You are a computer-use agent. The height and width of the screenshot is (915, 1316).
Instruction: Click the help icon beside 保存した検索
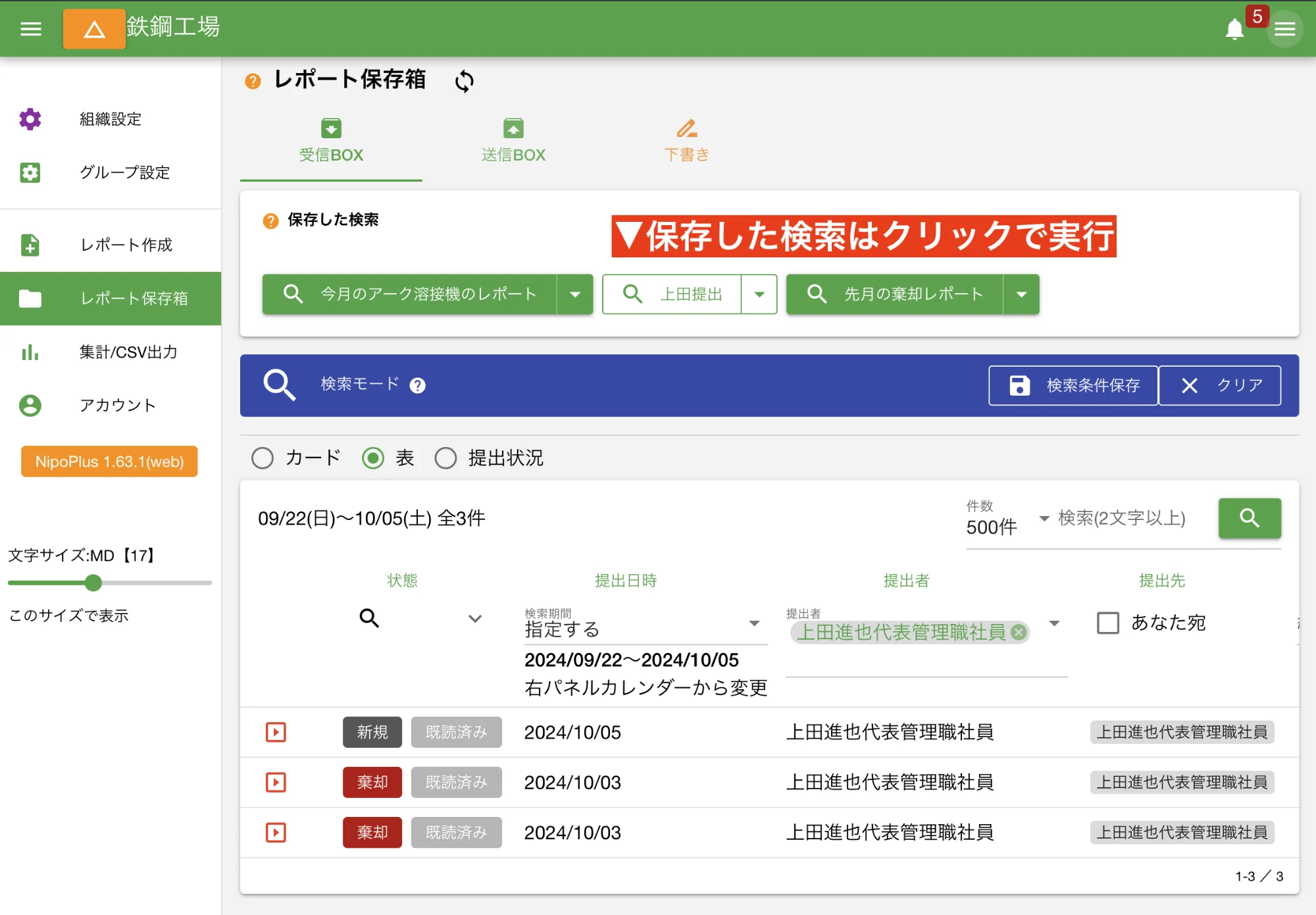[270, 221]
